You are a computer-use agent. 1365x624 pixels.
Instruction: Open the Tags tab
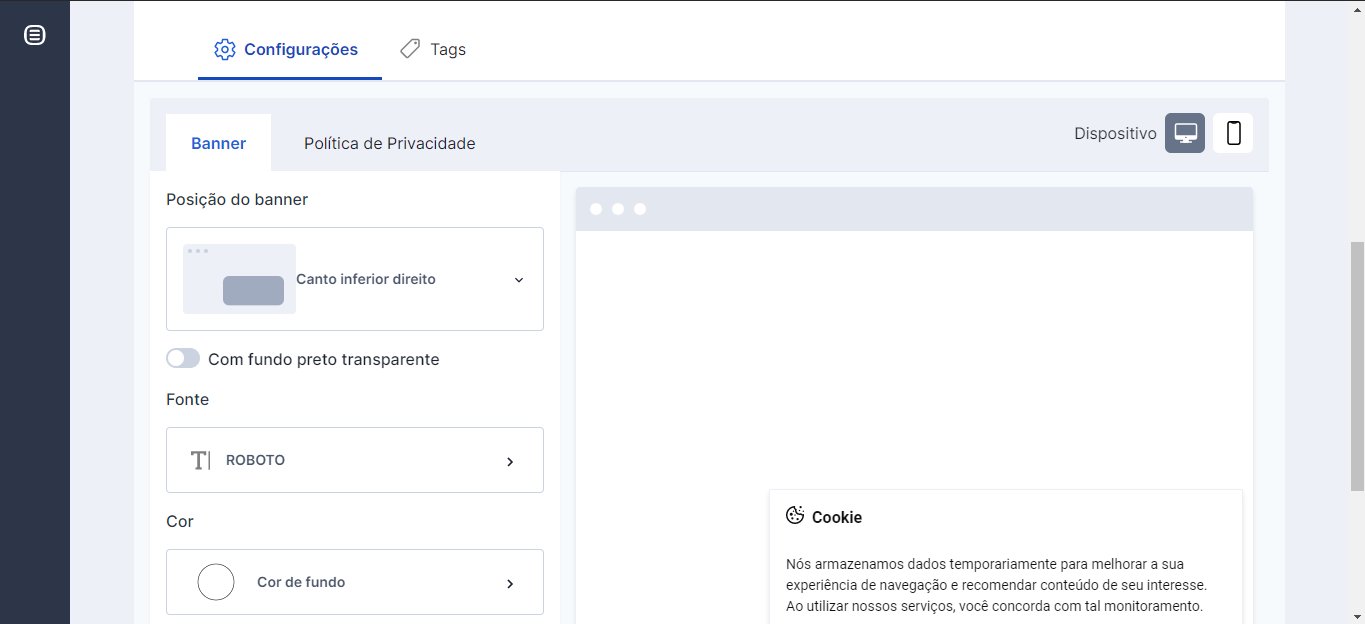(433, 49)
